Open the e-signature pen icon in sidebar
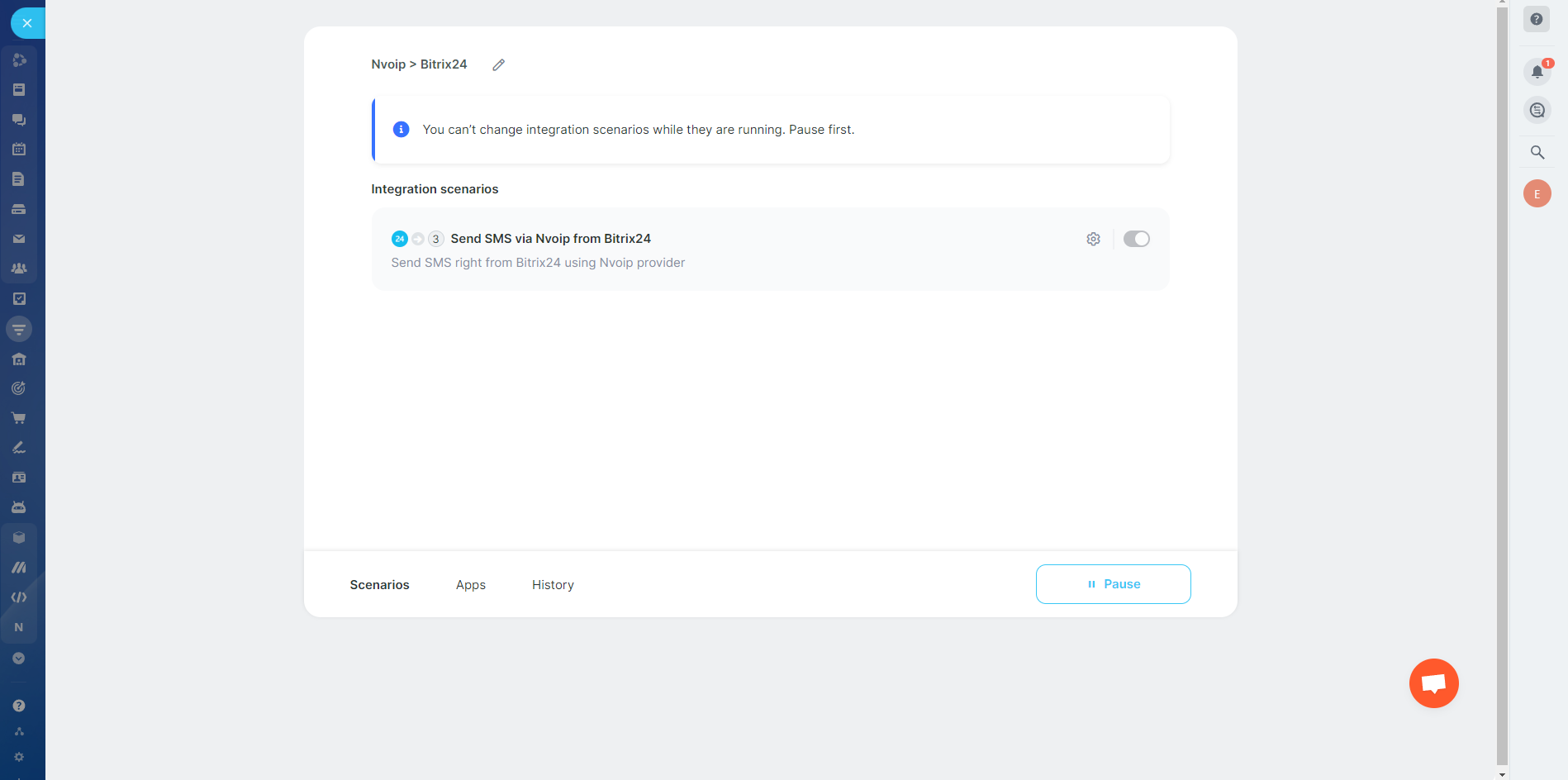This screenshot has width=1568, height=780. pyautogui.click(x=19, y=448)
